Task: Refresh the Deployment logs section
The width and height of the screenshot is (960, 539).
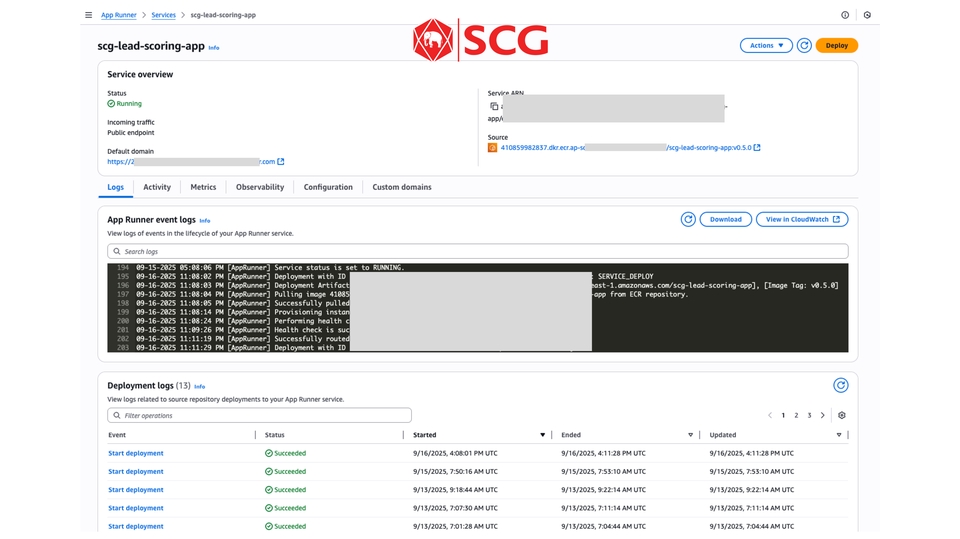Action: pyautogui.click(x=840, y=385)
